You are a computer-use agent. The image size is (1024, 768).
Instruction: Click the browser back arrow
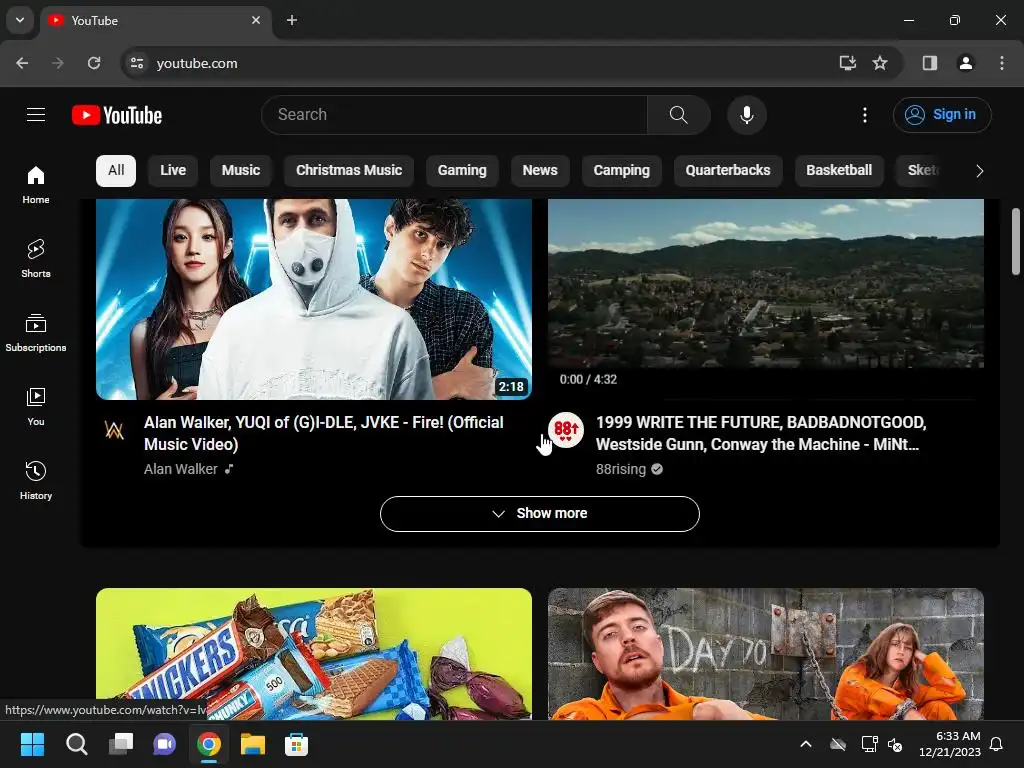coord(22,63)
